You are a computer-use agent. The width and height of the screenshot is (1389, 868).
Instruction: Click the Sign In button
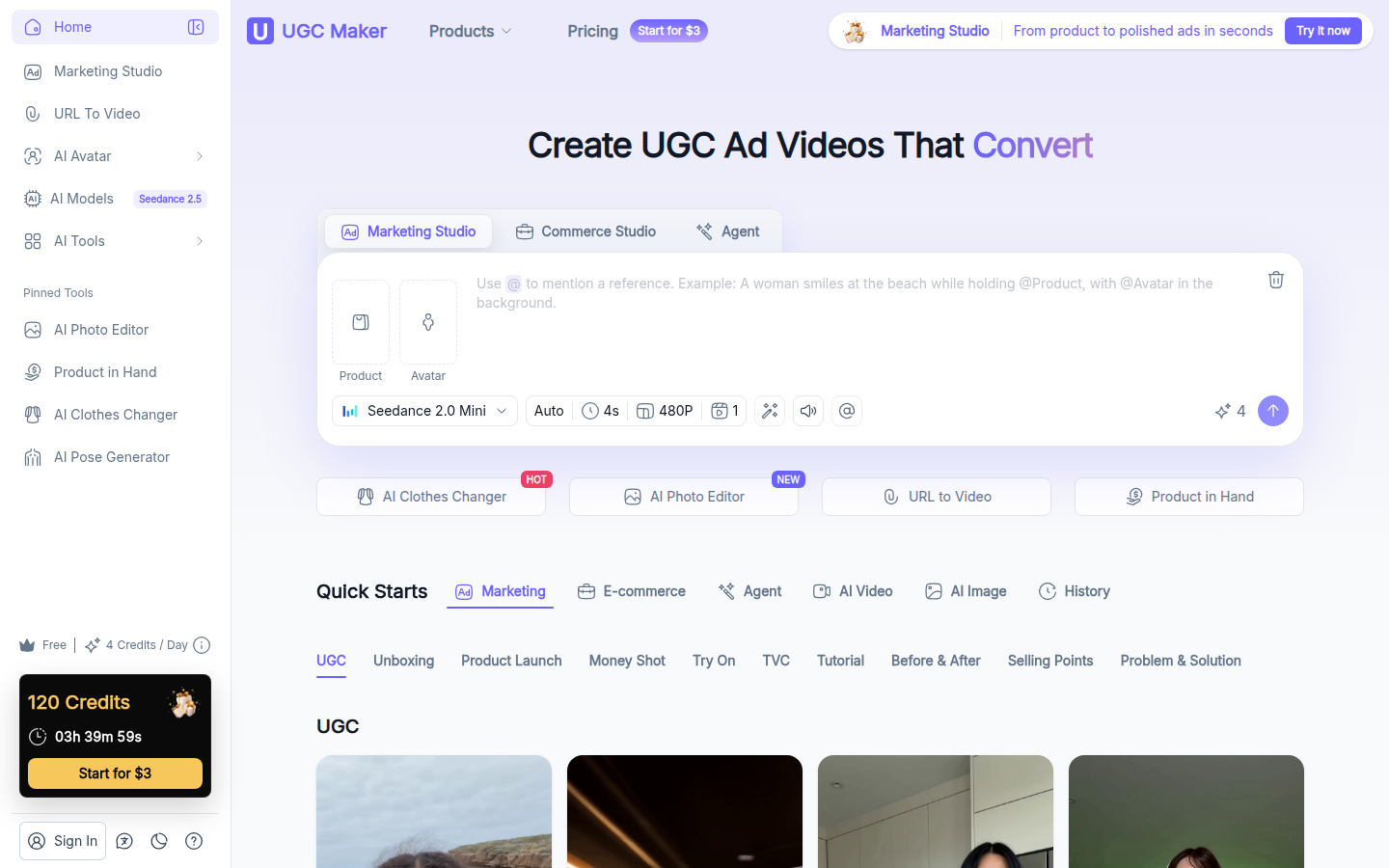[x=63, y=841]
